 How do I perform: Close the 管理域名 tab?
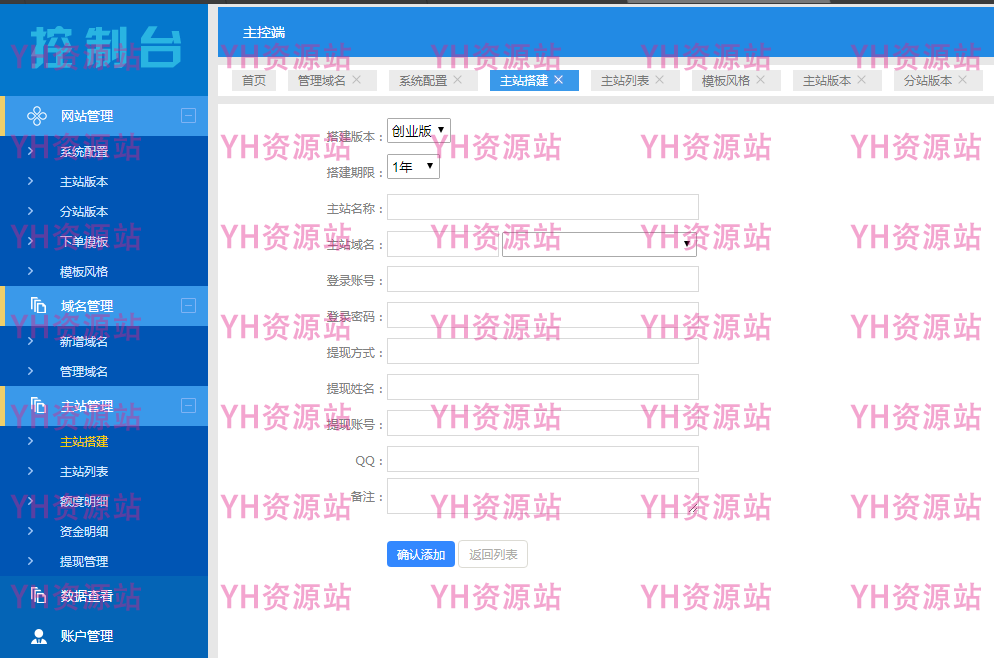[356, 80]
